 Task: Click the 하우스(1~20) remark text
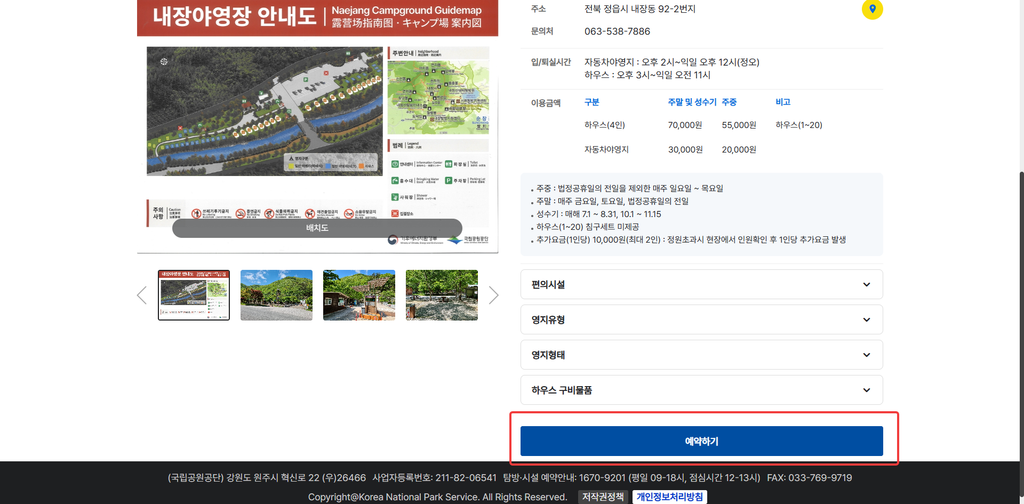tap(799, 125)
